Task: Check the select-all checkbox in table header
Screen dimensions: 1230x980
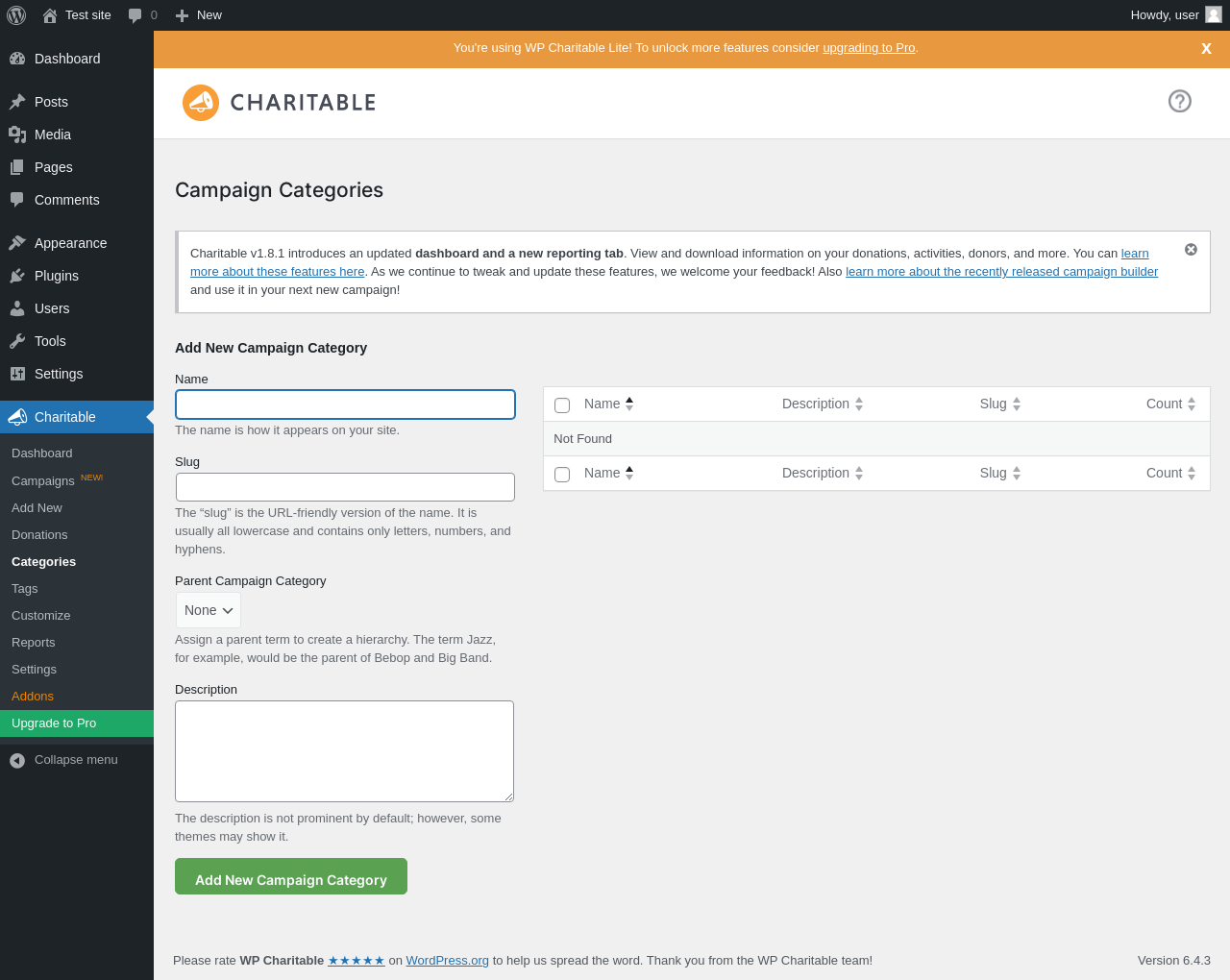Action: [562, 405]
